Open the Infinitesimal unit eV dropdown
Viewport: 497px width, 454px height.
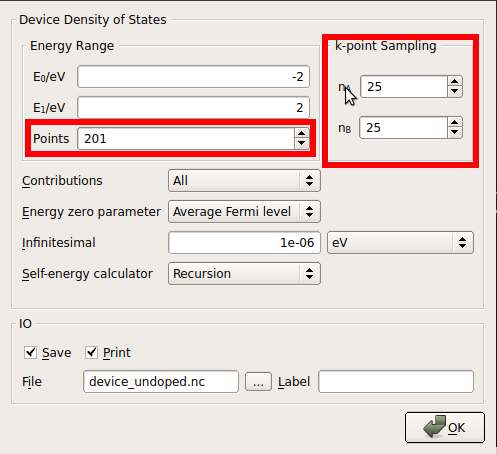[x=400, y=243]
